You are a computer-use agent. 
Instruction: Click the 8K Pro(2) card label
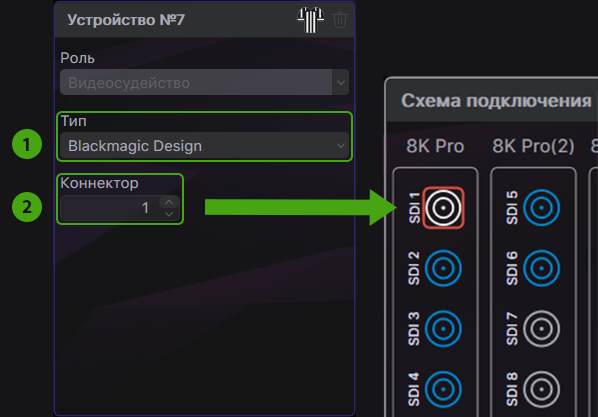(x=533, y=146)
